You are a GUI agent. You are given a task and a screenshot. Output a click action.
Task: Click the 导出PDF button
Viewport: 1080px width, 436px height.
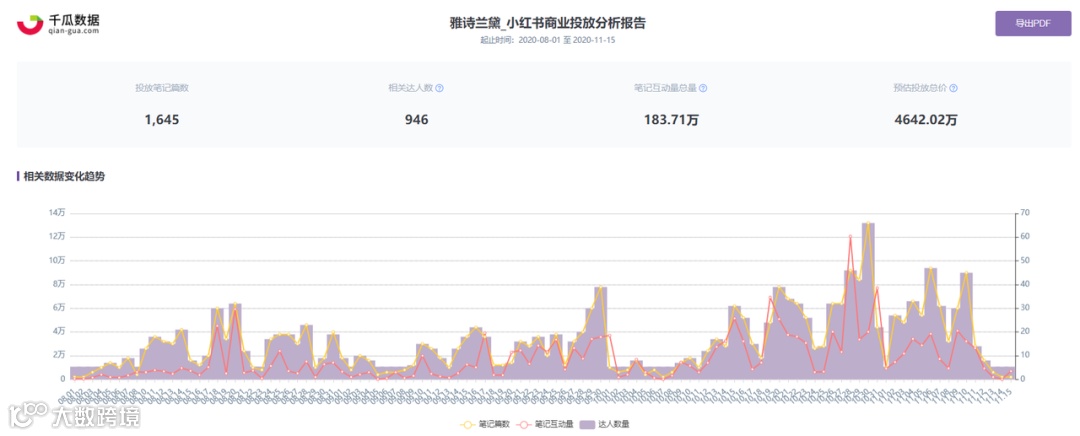coord(1032,23)
